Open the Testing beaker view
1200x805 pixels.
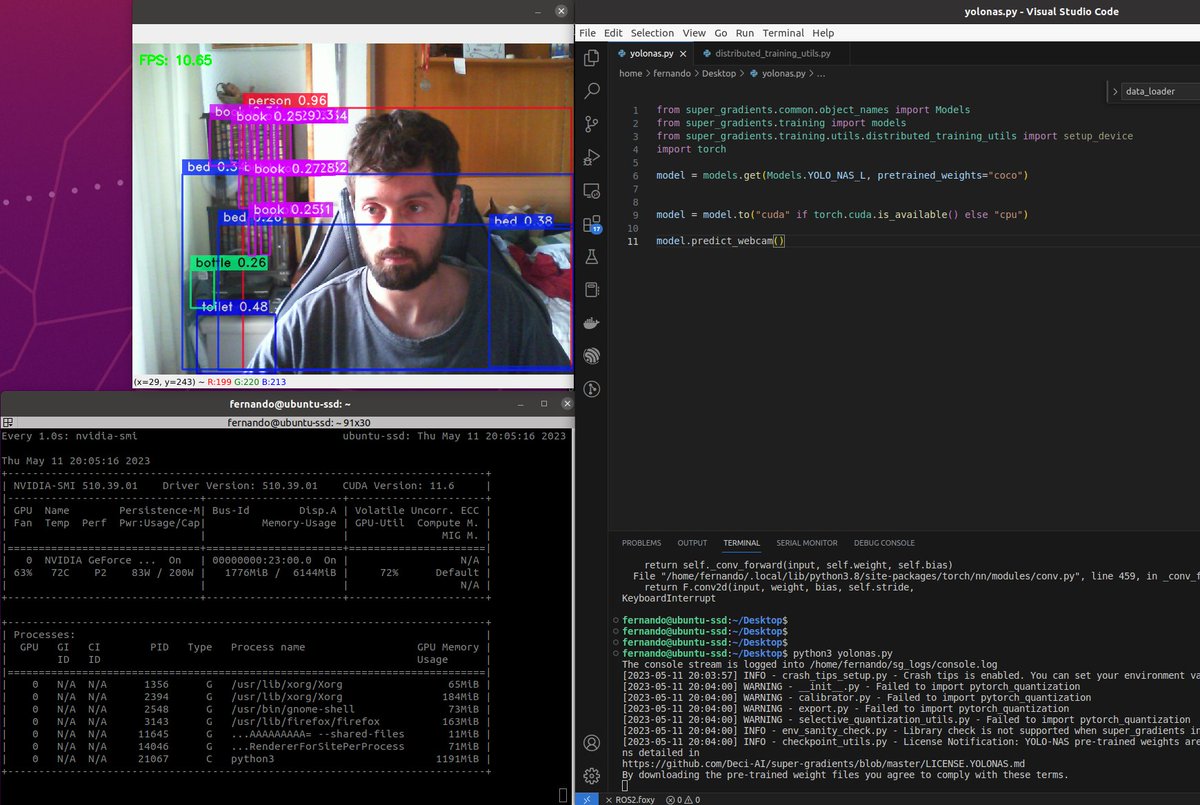coord(591,257)
